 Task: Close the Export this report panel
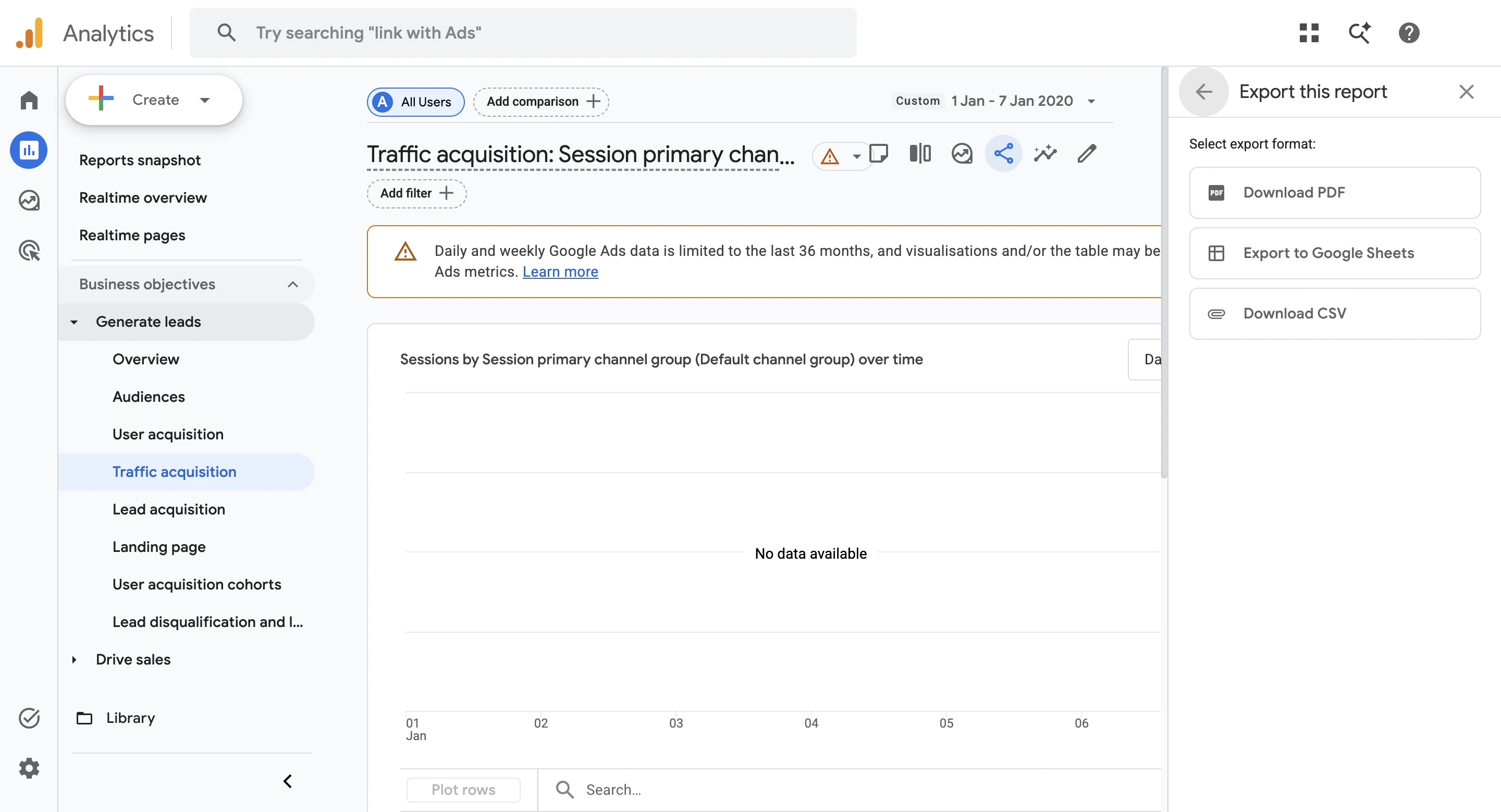(x=1466, y=91)
